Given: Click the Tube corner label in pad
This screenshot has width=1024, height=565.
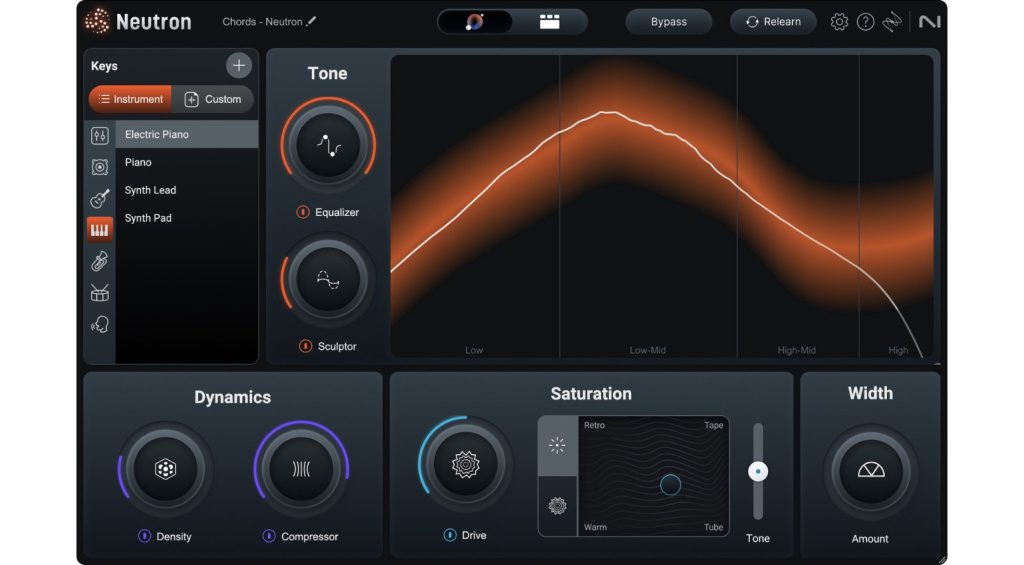Looking at the screenshot, I should click(713, 527).
